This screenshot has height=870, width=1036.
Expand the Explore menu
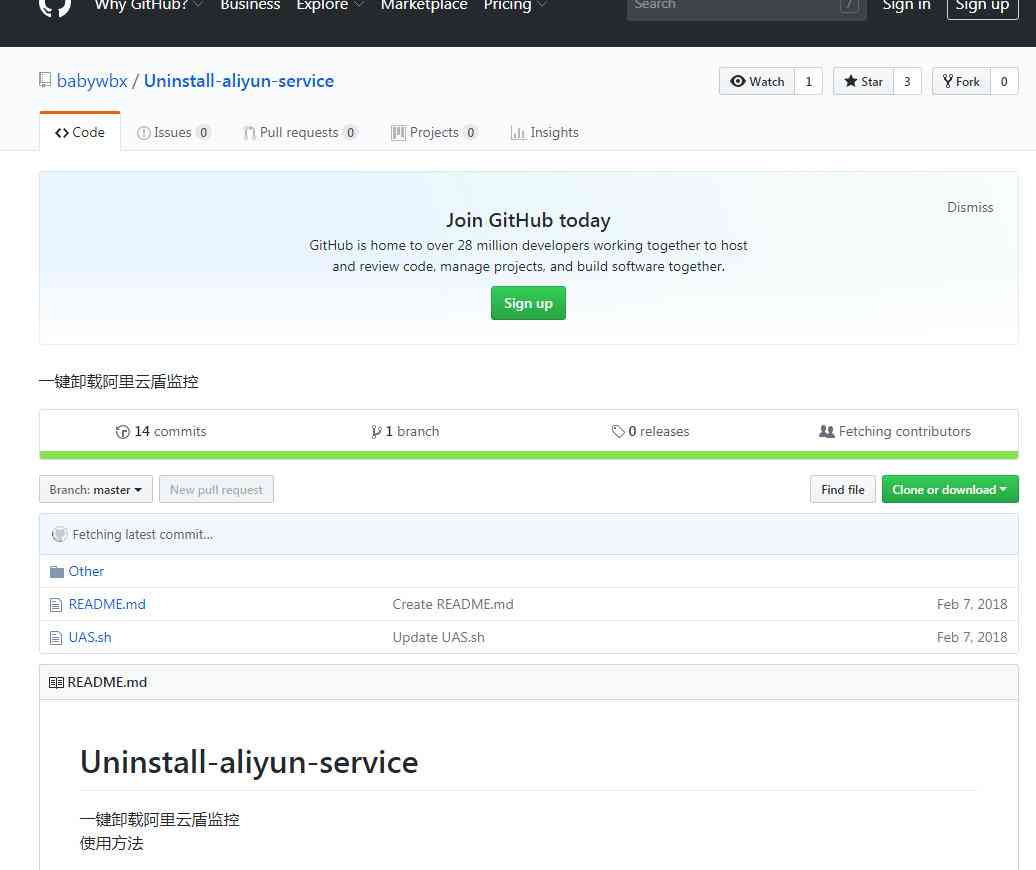point(330,5)
